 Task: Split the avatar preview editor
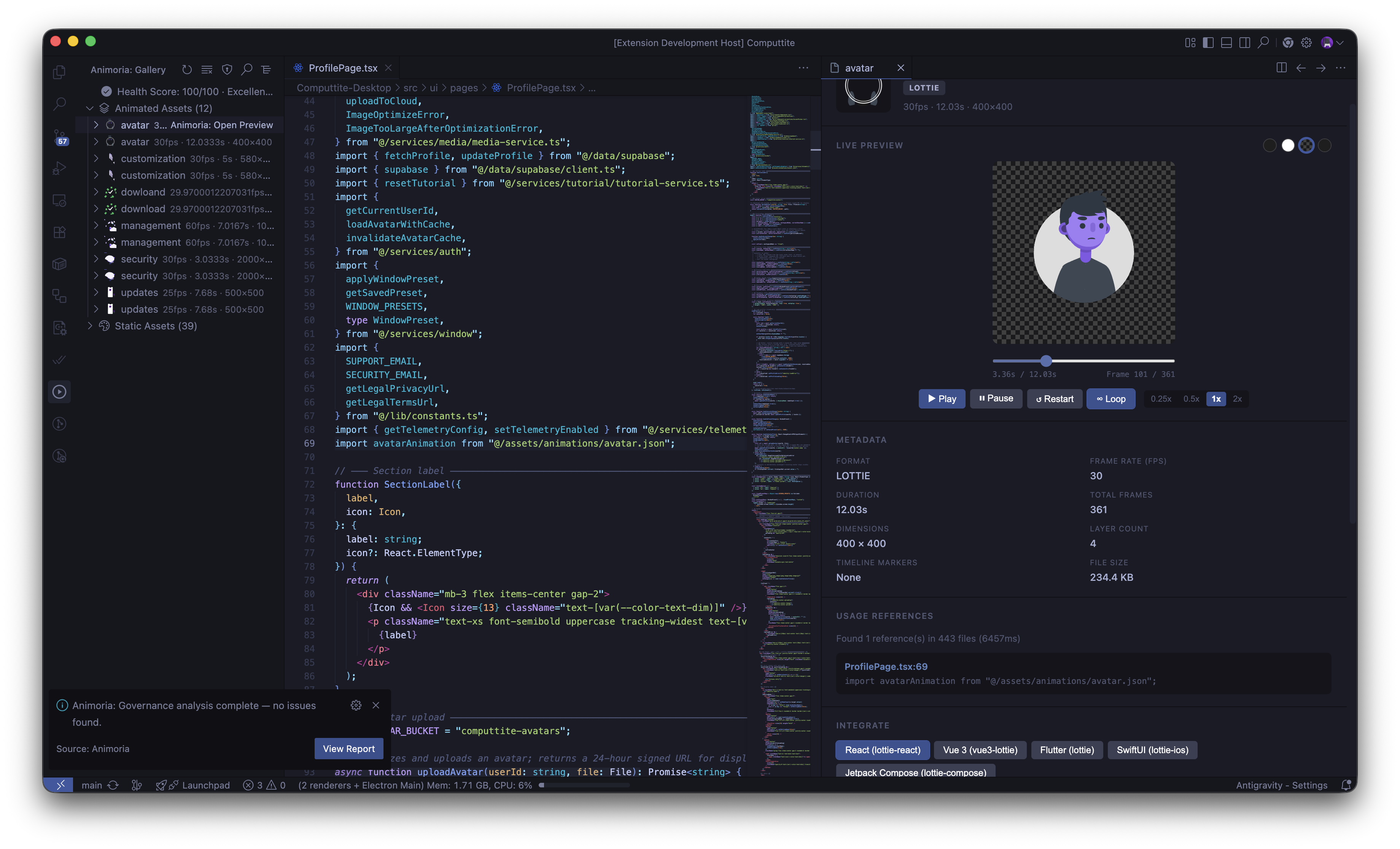[x=1281, y=68]
